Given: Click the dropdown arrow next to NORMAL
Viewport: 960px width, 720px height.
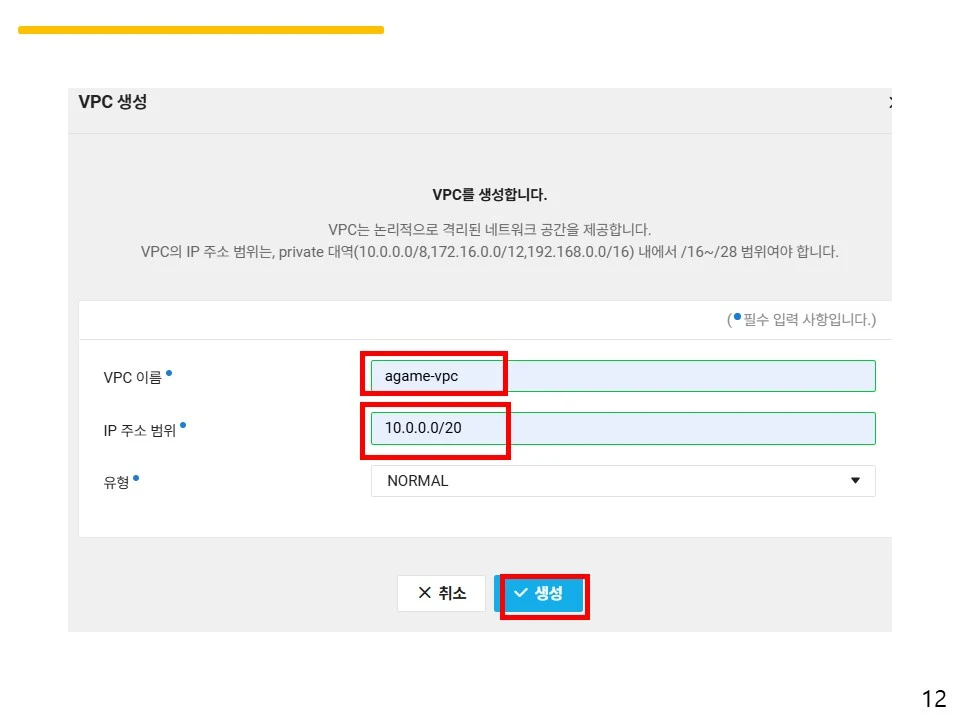Looking at the screenshot, I should tap(856, 481).
